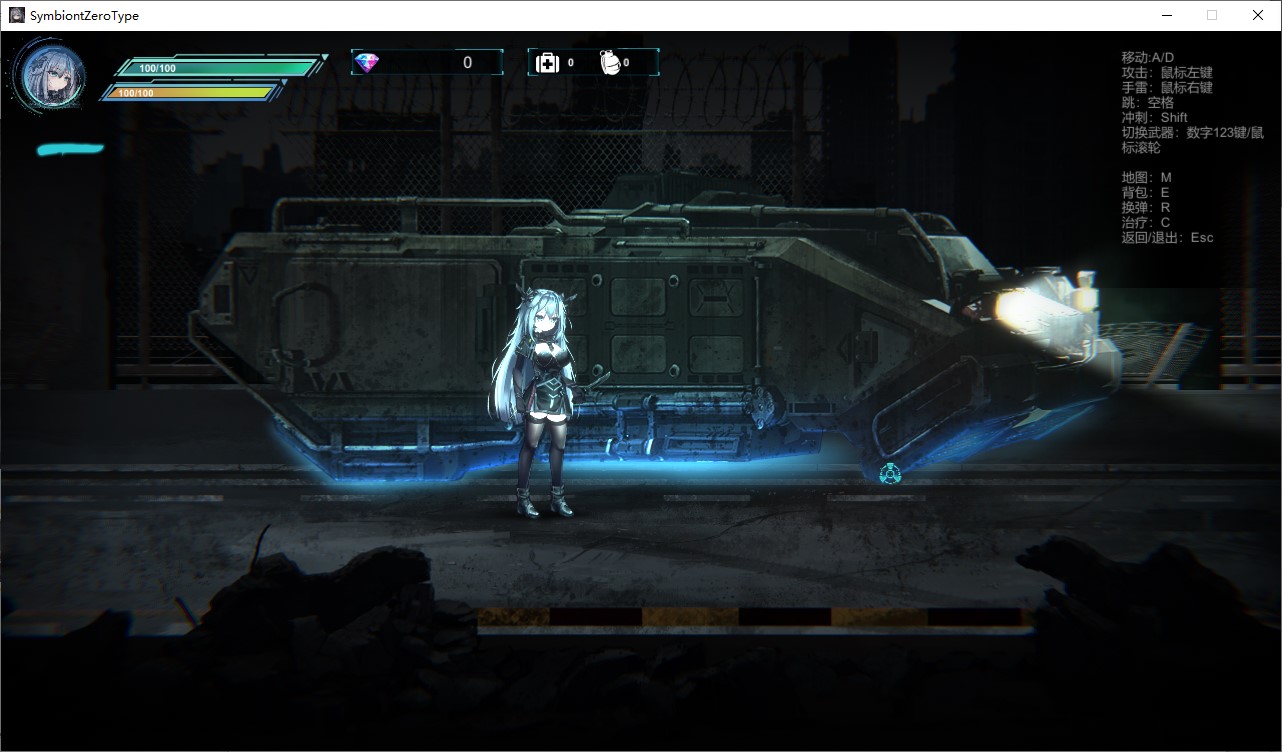Click the "攻击：鼠标左键" help line
The height and width of the screenshot is (752, 1282).
(1167, 72)
